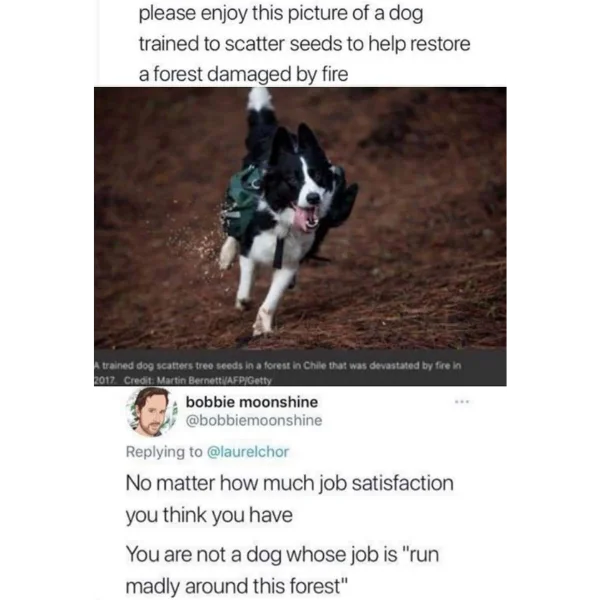The width and height of the screenshot is (600, 600).
Task: Click the white tip of dog's tail
Action: (259, 99)
